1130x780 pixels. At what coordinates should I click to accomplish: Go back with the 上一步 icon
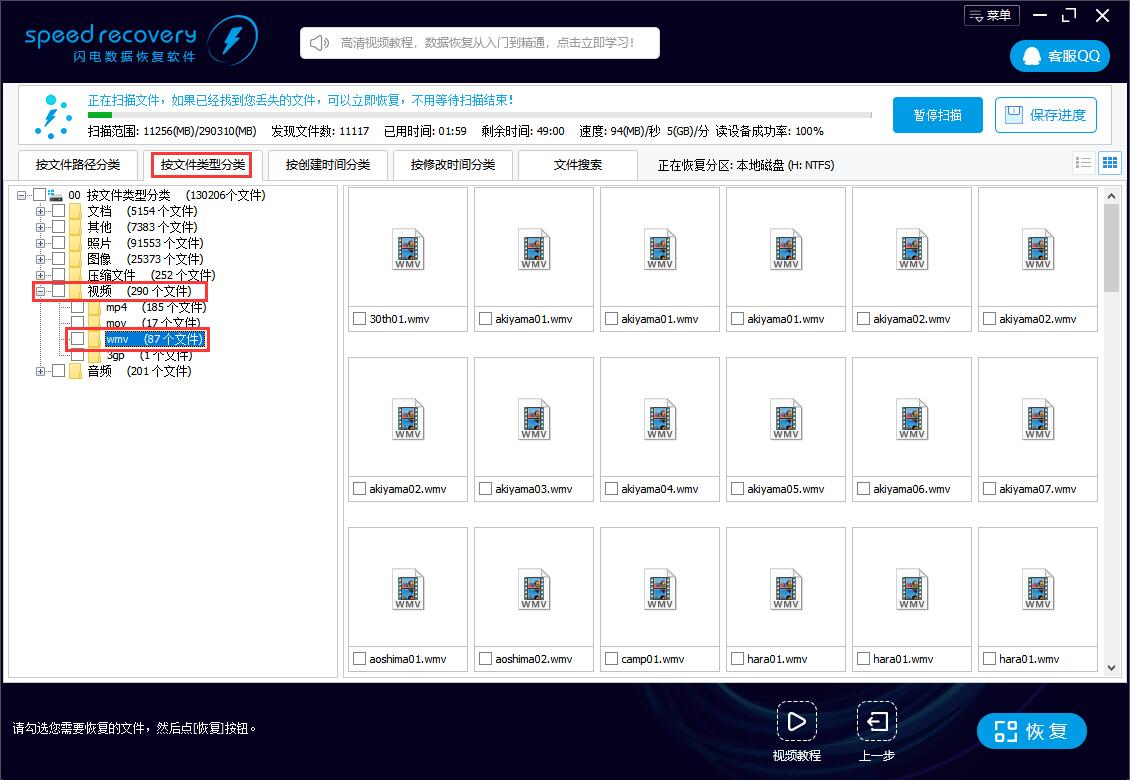pos(876,722)
